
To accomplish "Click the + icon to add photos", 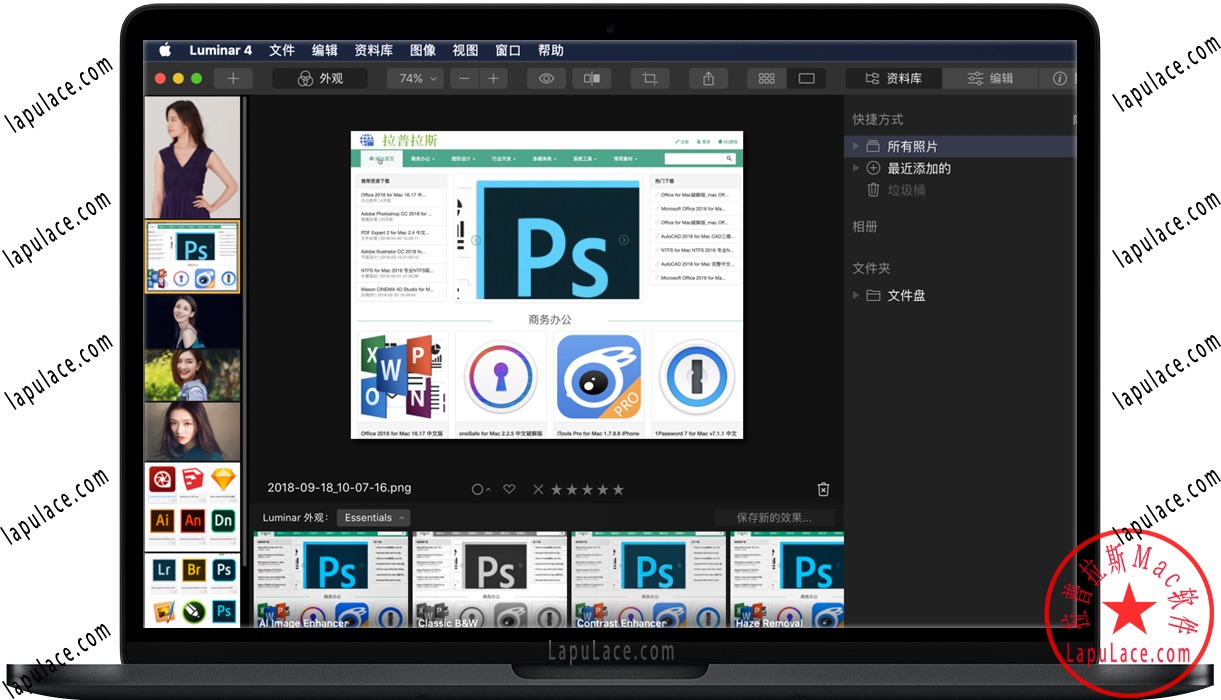I will point(232,77).
